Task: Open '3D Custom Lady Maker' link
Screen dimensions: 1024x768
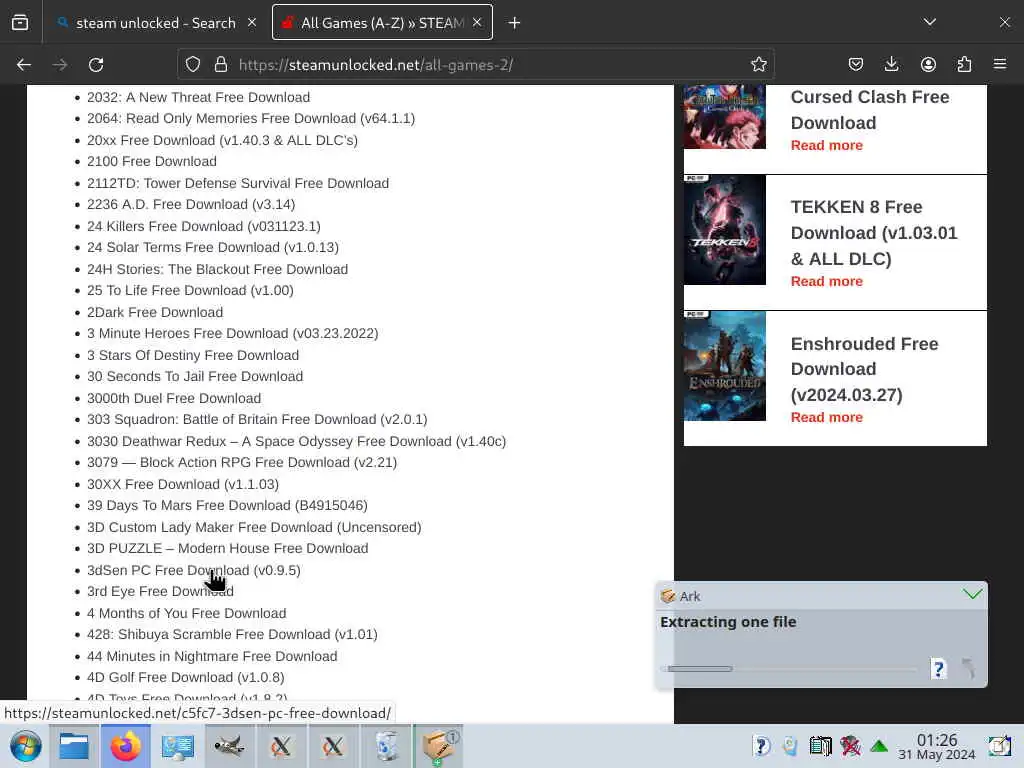Action: pos(254,528)
